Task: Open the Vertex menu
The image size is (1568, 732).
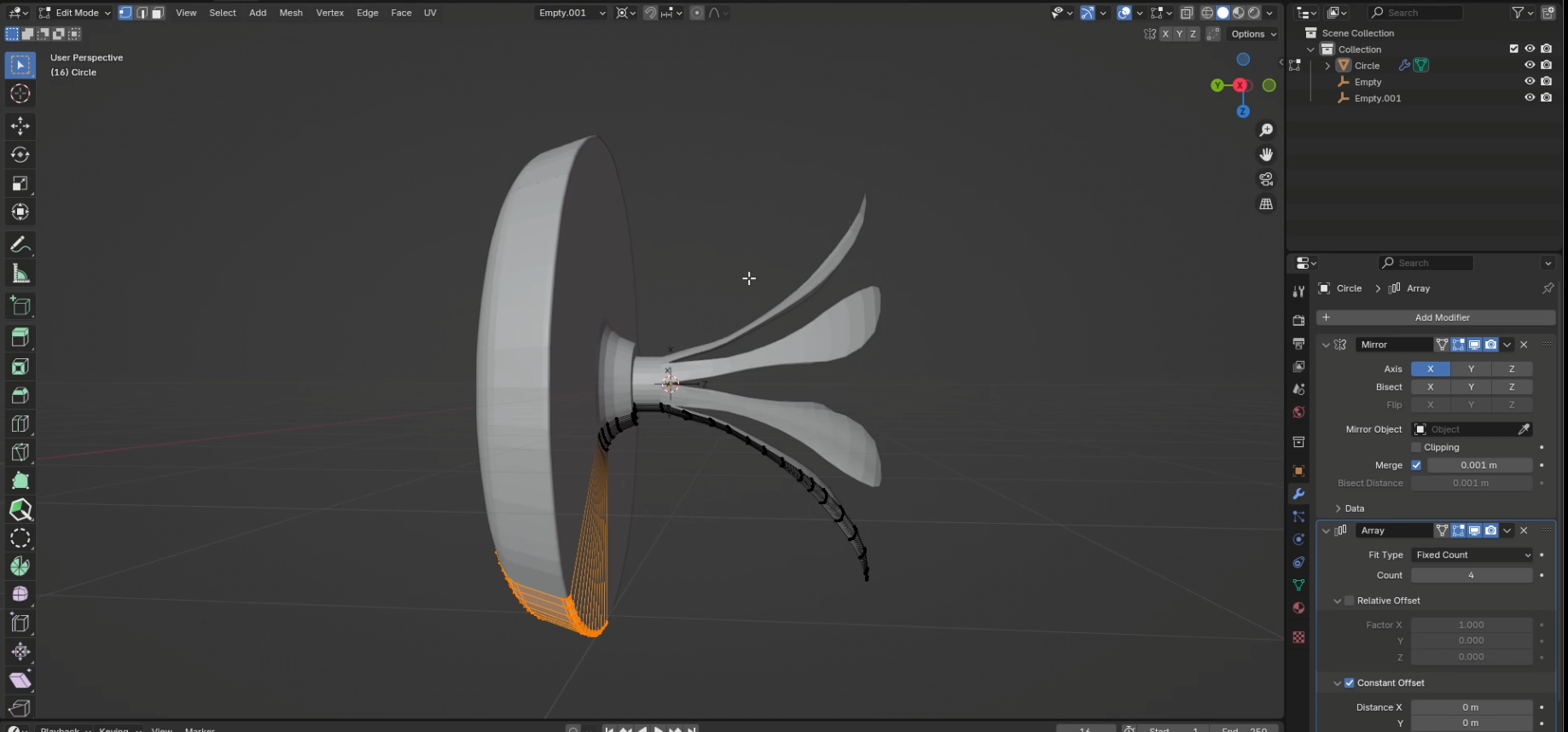Action: (330, 13)
